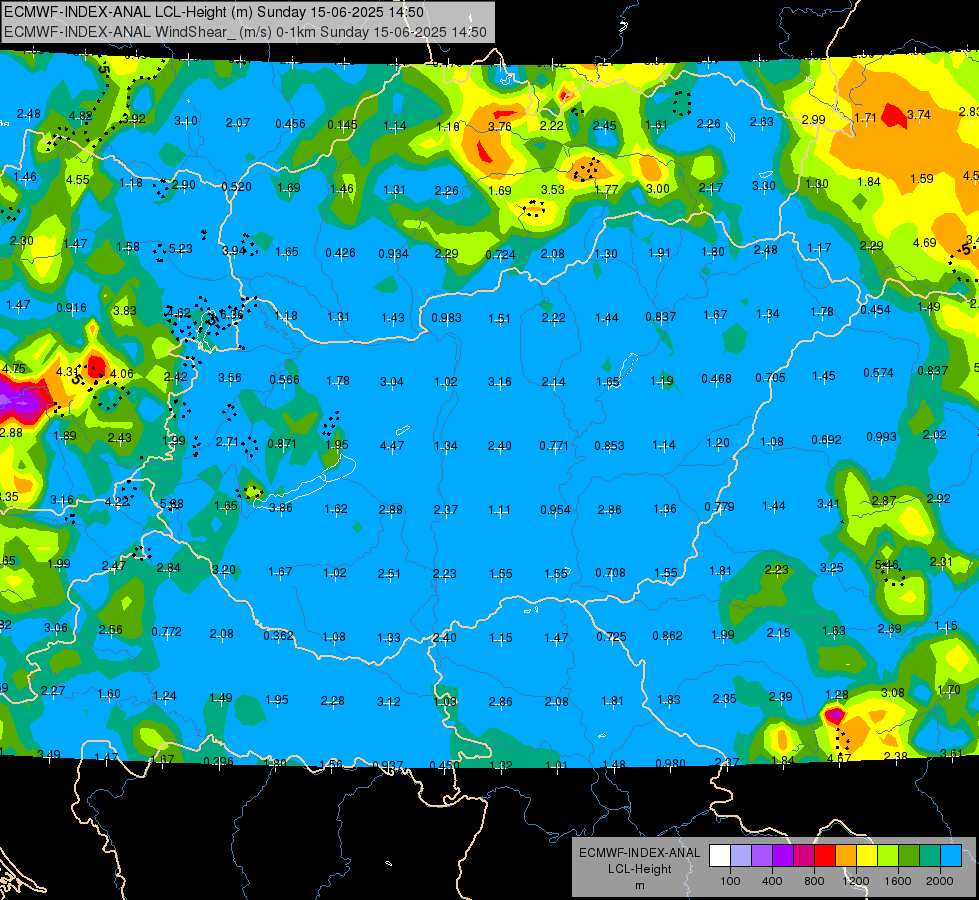This screenshot has width=979, height=900.
Task: Click the wind shear value 3.74
Action: [x=918, y=115]
